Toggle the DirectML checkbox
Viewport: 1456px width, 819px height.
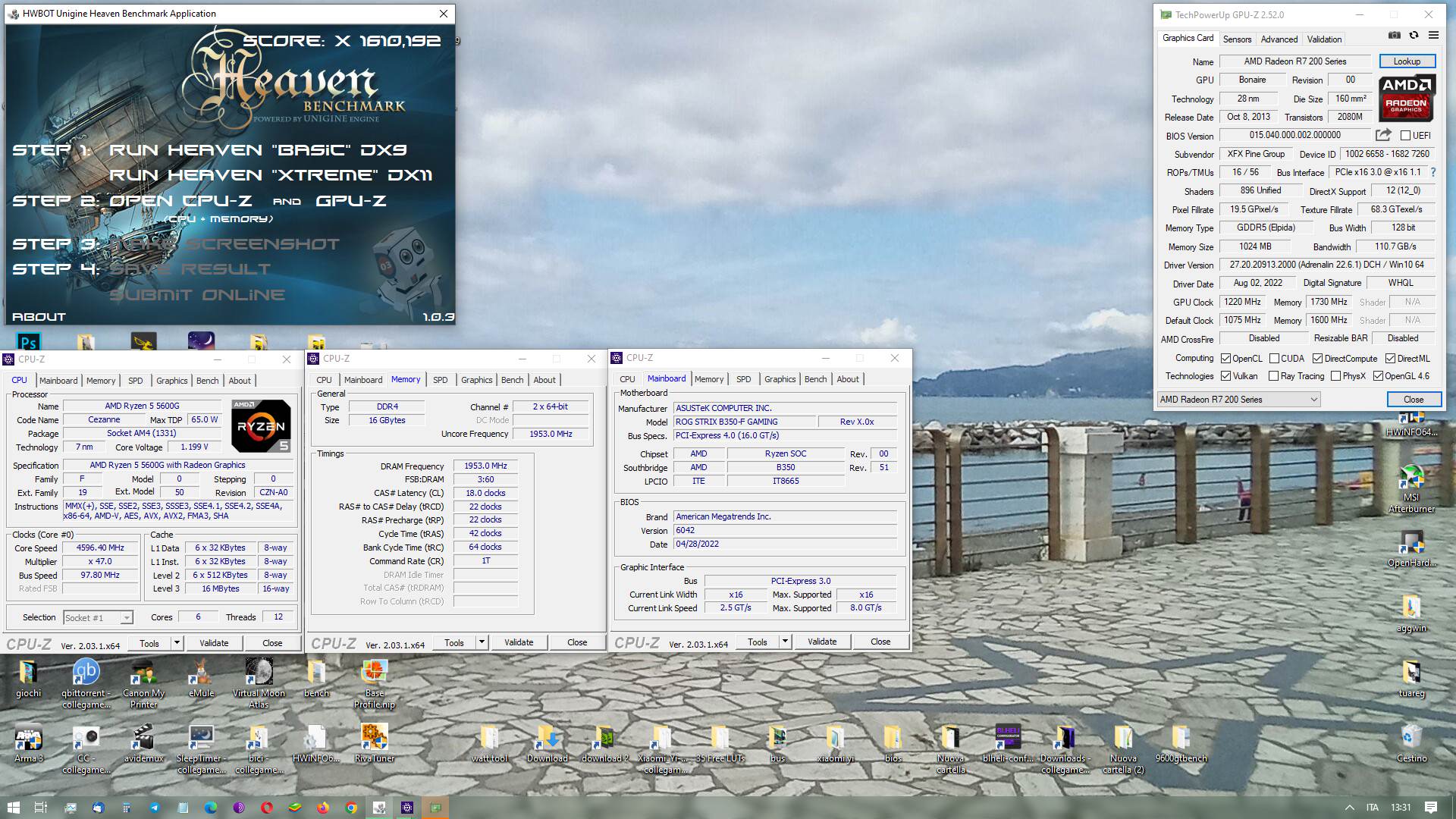[1390, 359]
